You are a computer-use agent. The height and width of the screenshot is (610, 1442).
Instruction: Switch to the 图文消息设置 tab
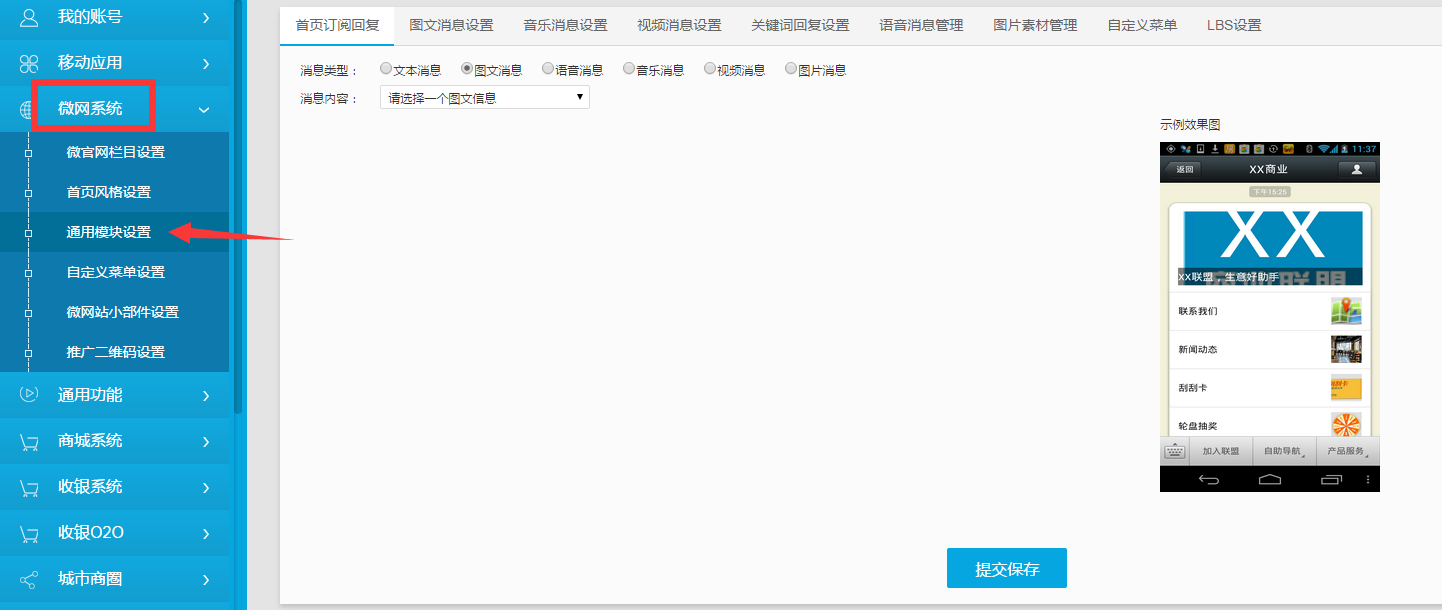coord(451,25)
